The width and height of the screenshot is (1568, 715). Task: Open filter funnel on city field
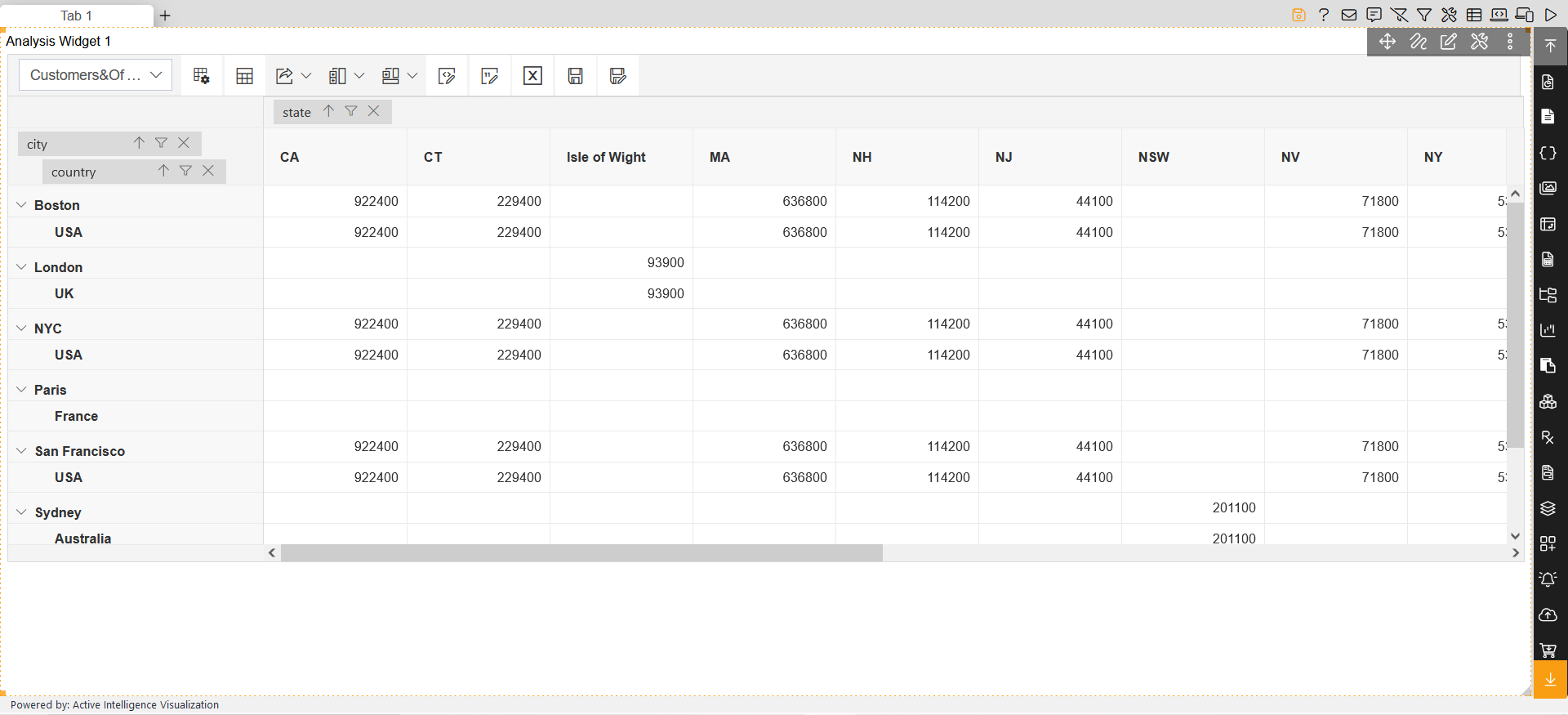pyautogui.click(x=161, y=143)
